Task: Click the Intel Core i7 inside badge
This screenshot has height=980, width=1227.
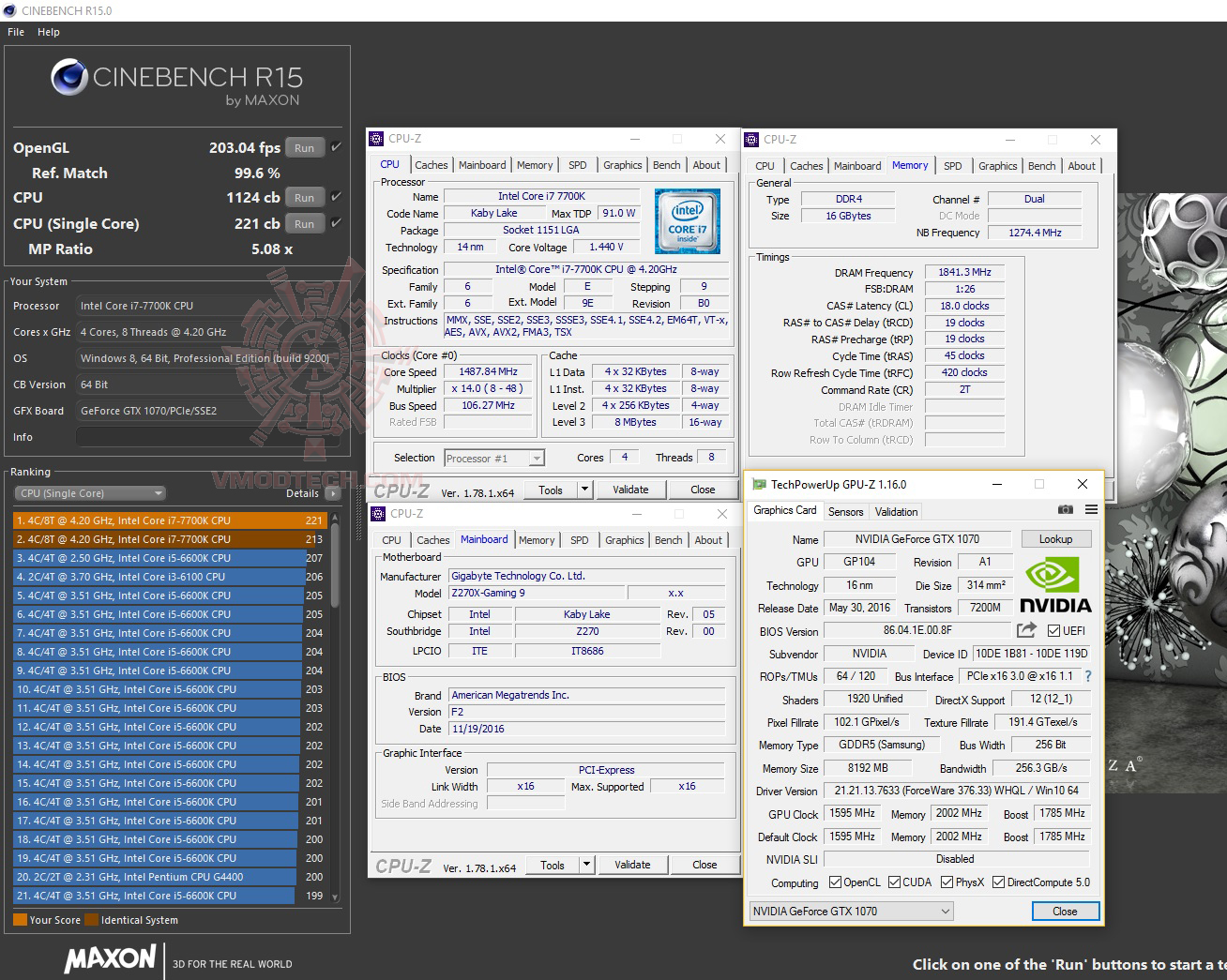Action: tap(688, 221)
